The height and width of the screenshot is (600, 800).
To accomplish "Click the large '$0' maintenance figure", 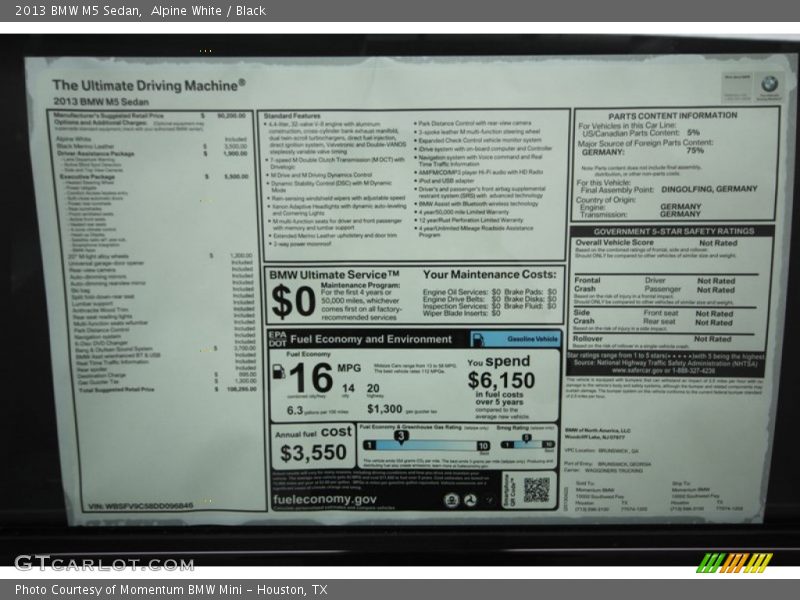I will coord(293,301).
